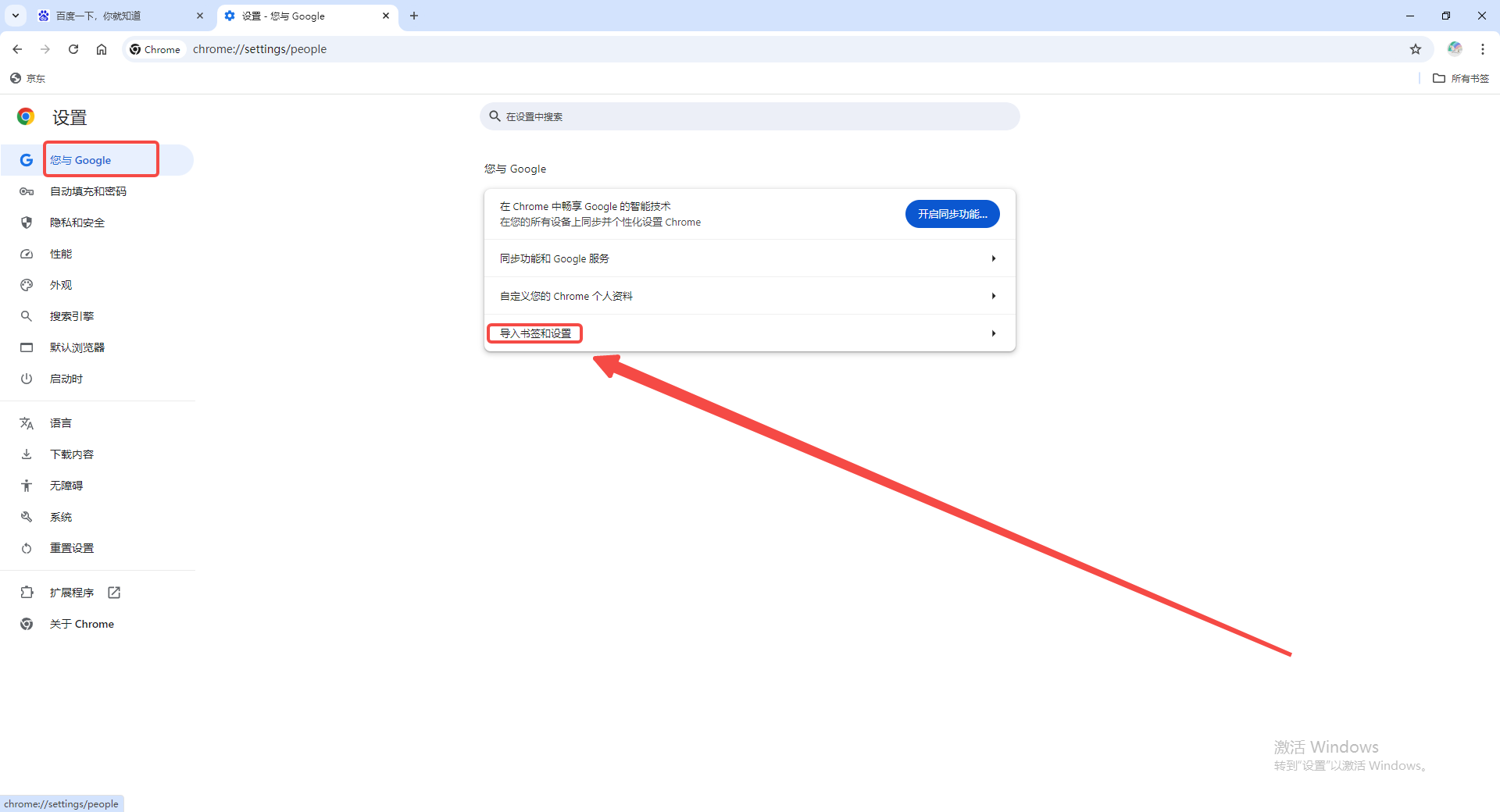The image size is (1500, 812).
Task: Open 系统 settings section
Action: tap(98, 517)
